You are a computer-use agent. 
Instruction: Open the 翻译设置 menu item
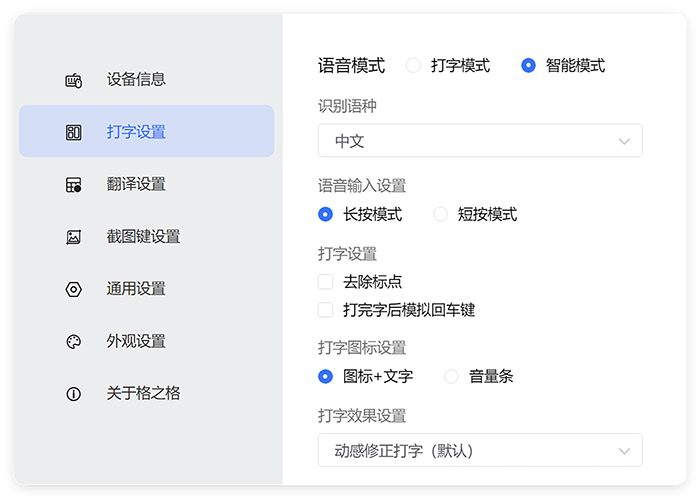[136, 185]
